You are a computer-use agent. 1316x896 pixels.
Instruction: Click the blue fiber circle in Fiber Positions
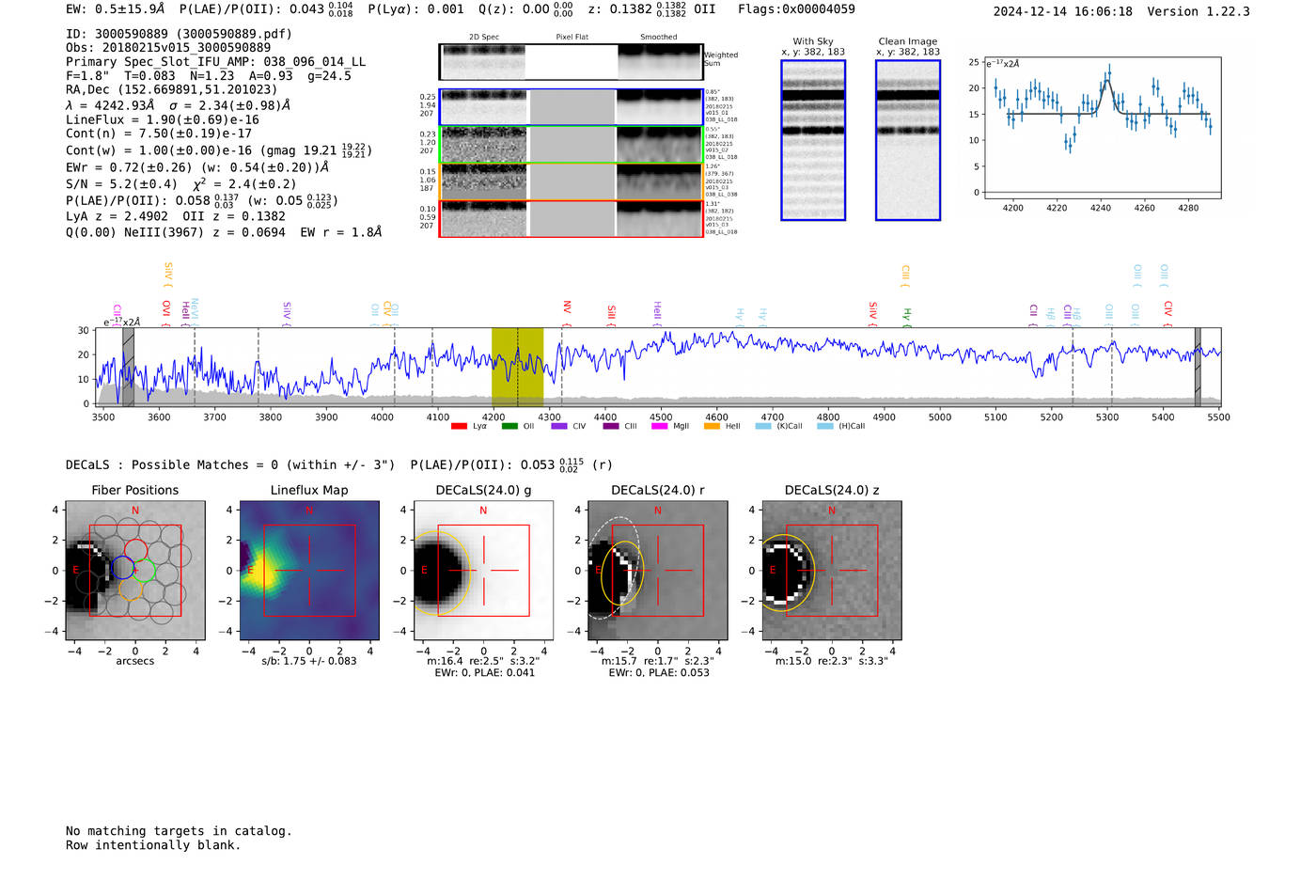pos(122,567)
